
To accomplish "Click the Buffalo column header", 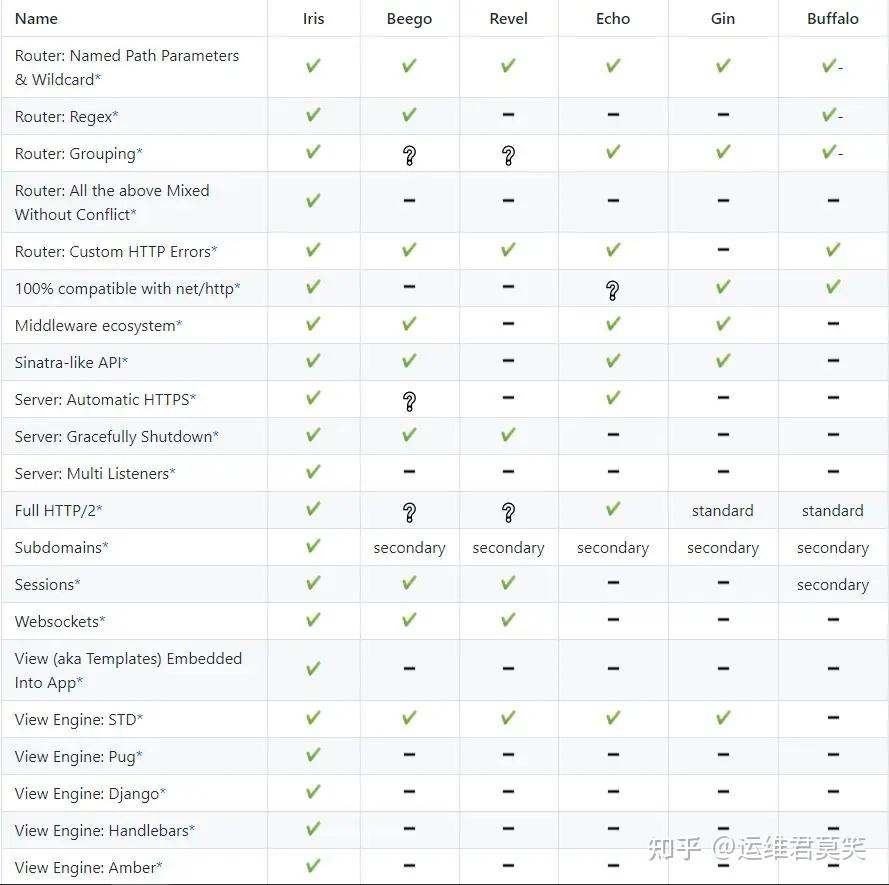I will click(833, 18).
